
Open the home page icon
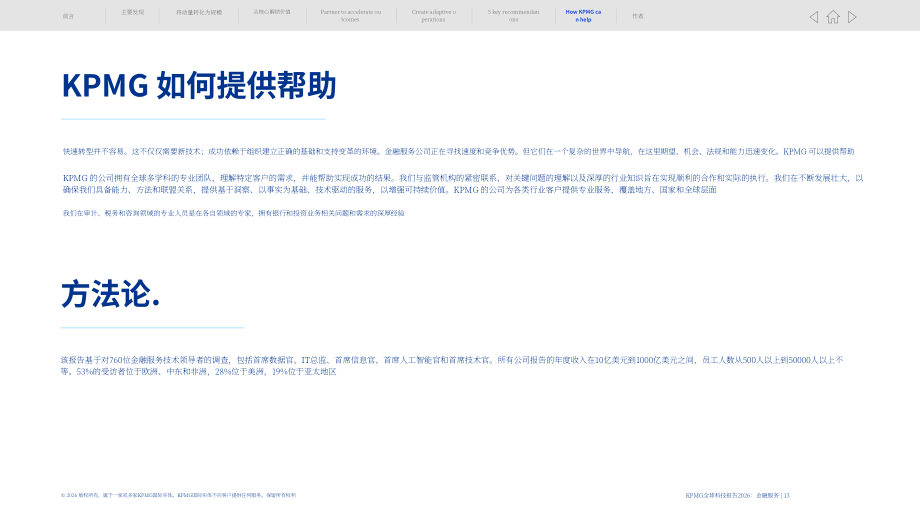pyautogui.click(x=833, y=17)
